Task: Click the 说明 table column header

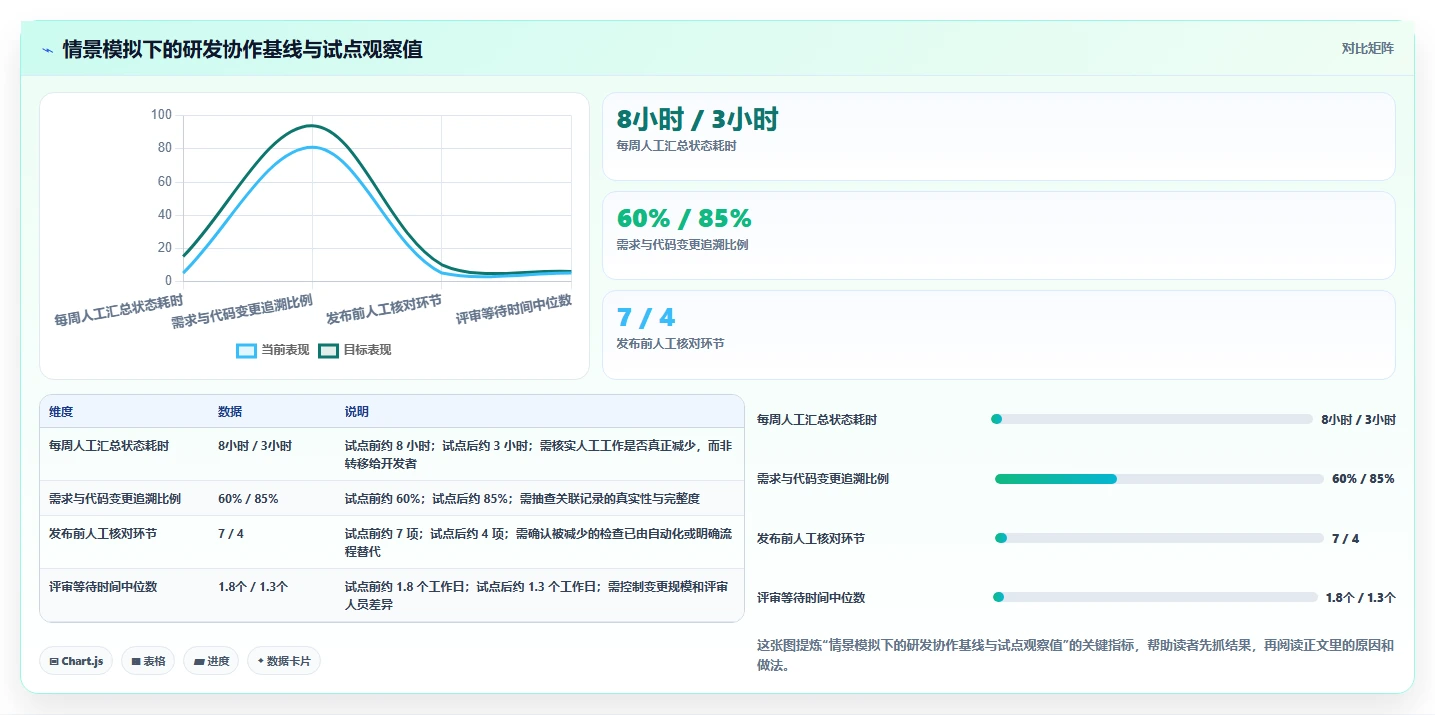Action: [x=357, y=412]
